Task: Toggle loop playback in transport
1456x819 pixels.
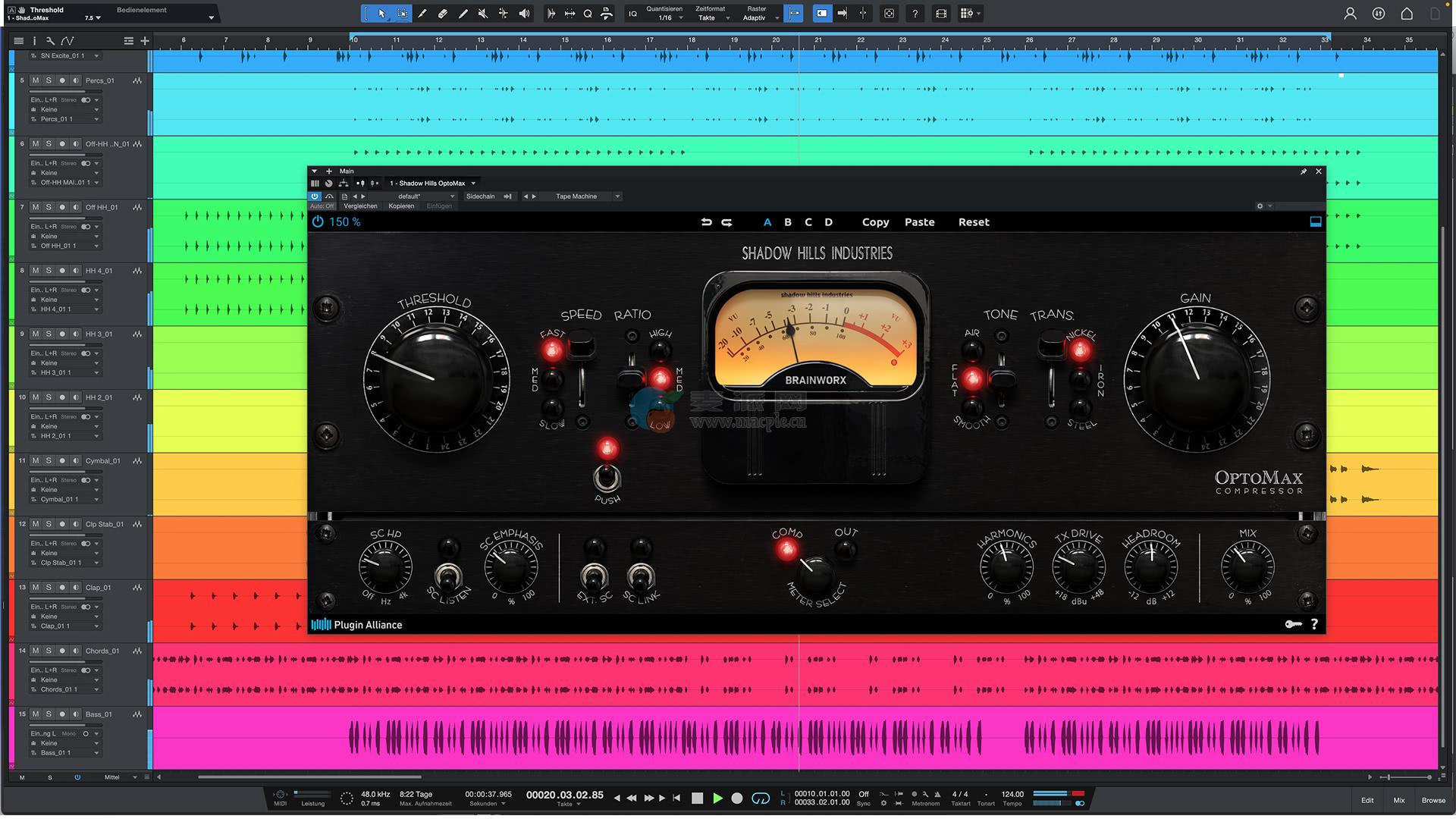Action: point(760,799)
